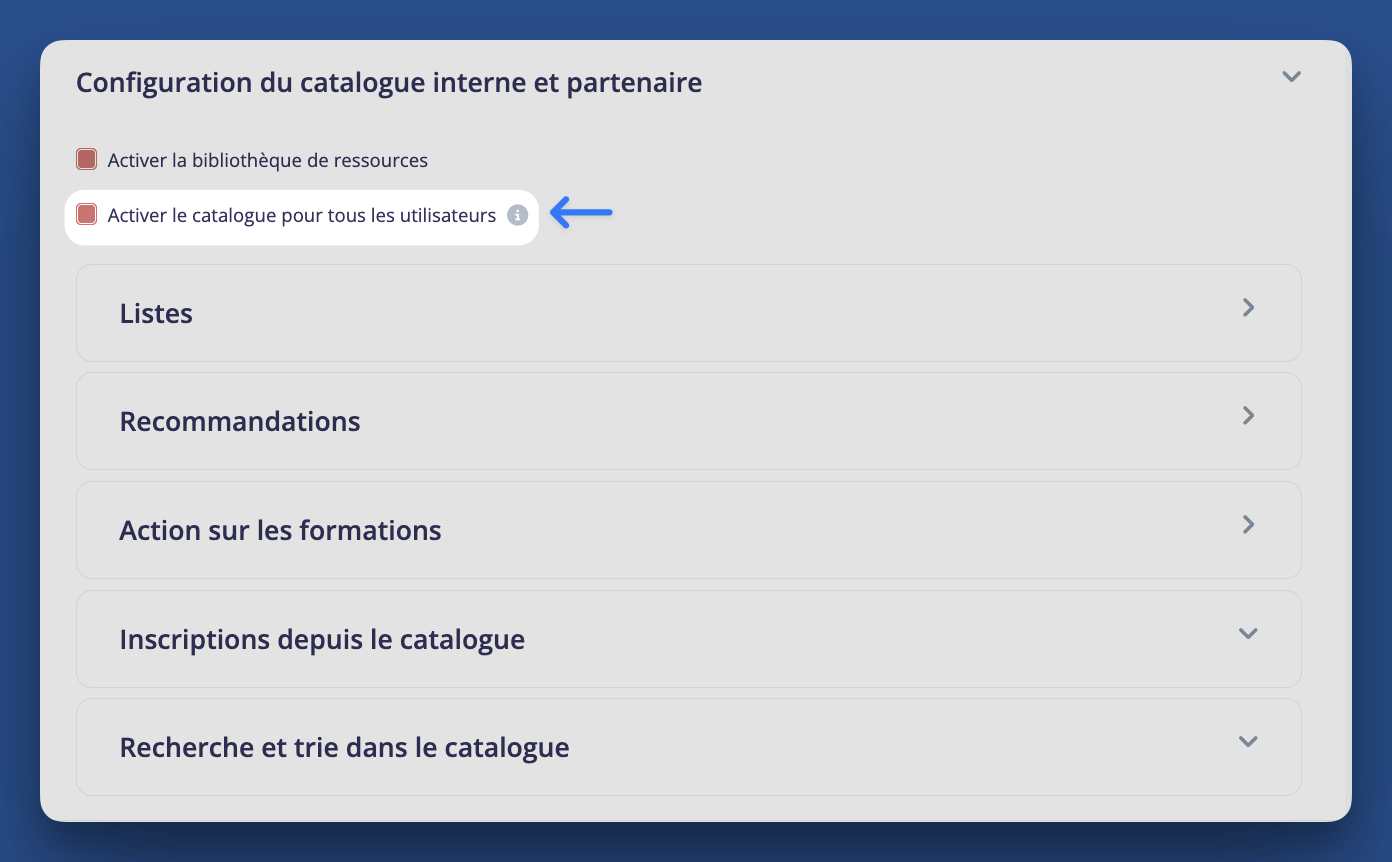Click the Activer le catalogue text label
This screenshot has height=862, width=1392.
pos(302,215)
